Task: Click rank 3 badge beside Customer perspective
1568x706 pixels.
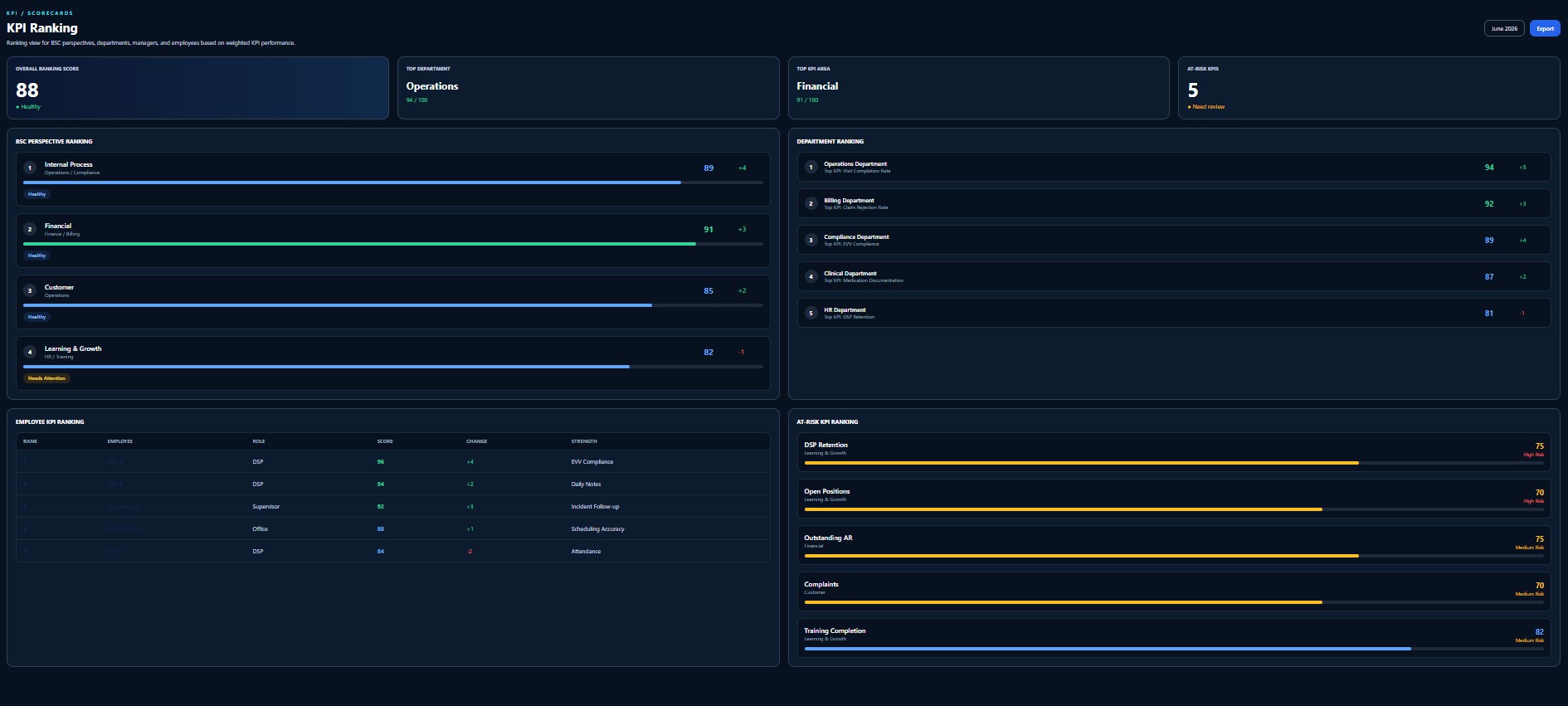Action: point(30,290)
